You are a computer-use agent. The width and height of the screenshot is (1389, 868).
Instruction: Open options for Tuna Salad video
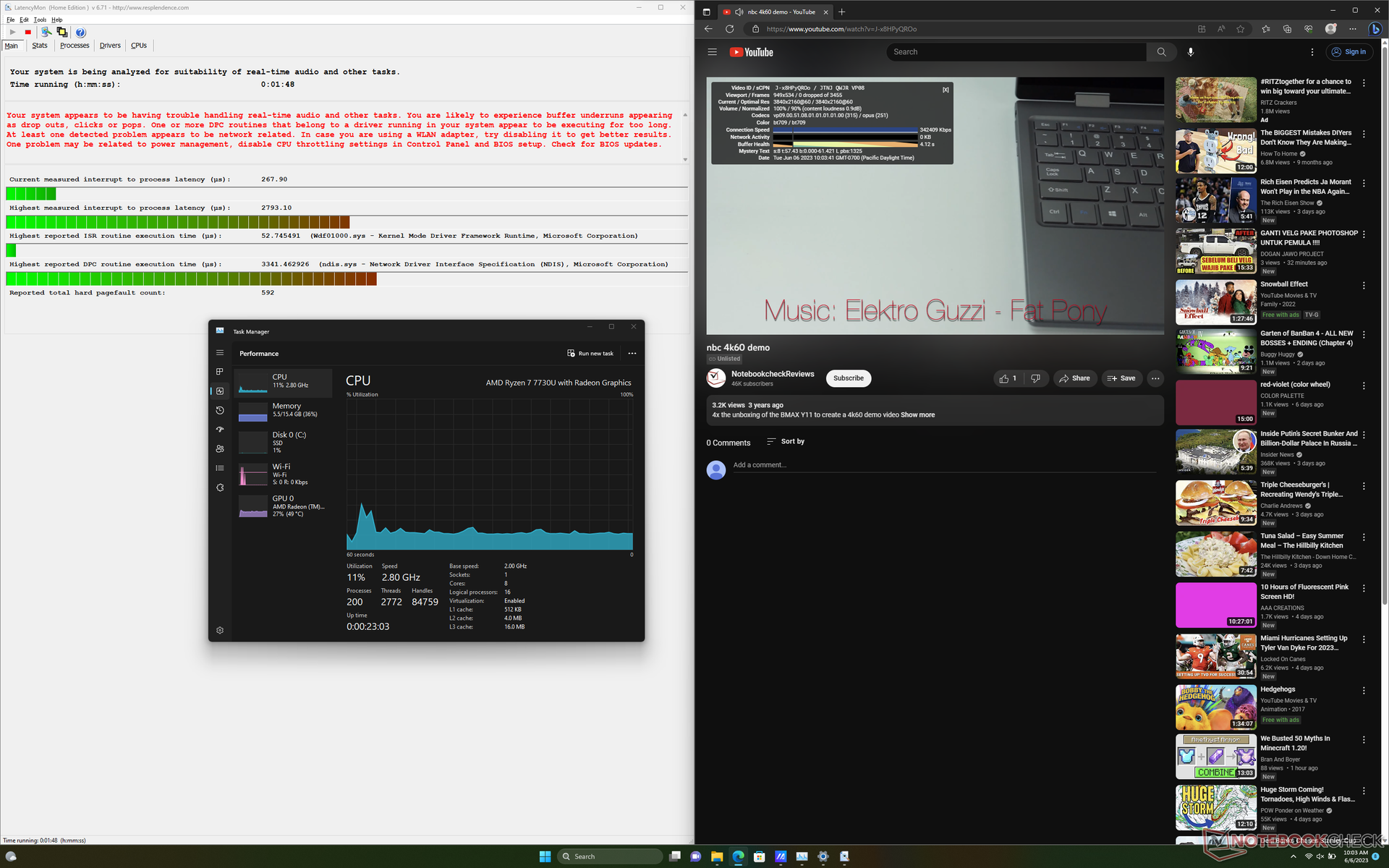pyautogui.click(x=1364, y=537)
